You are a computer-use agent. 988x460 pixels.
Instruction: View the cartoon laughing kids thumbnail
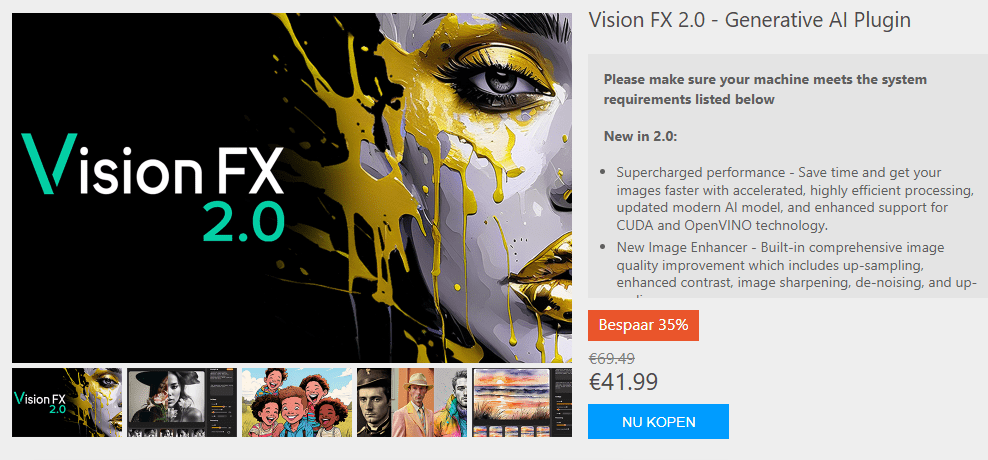tap(297, 403)
